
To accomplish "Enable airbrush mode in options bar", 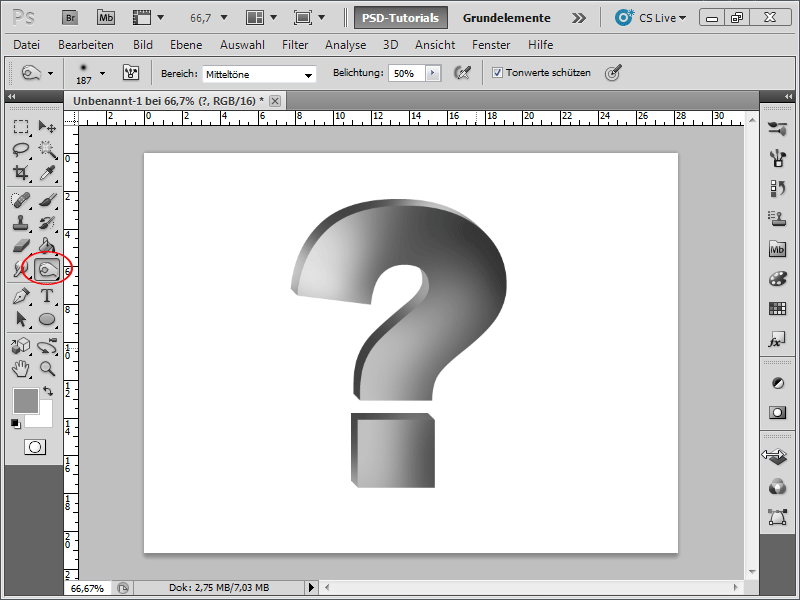I will 462,73.
